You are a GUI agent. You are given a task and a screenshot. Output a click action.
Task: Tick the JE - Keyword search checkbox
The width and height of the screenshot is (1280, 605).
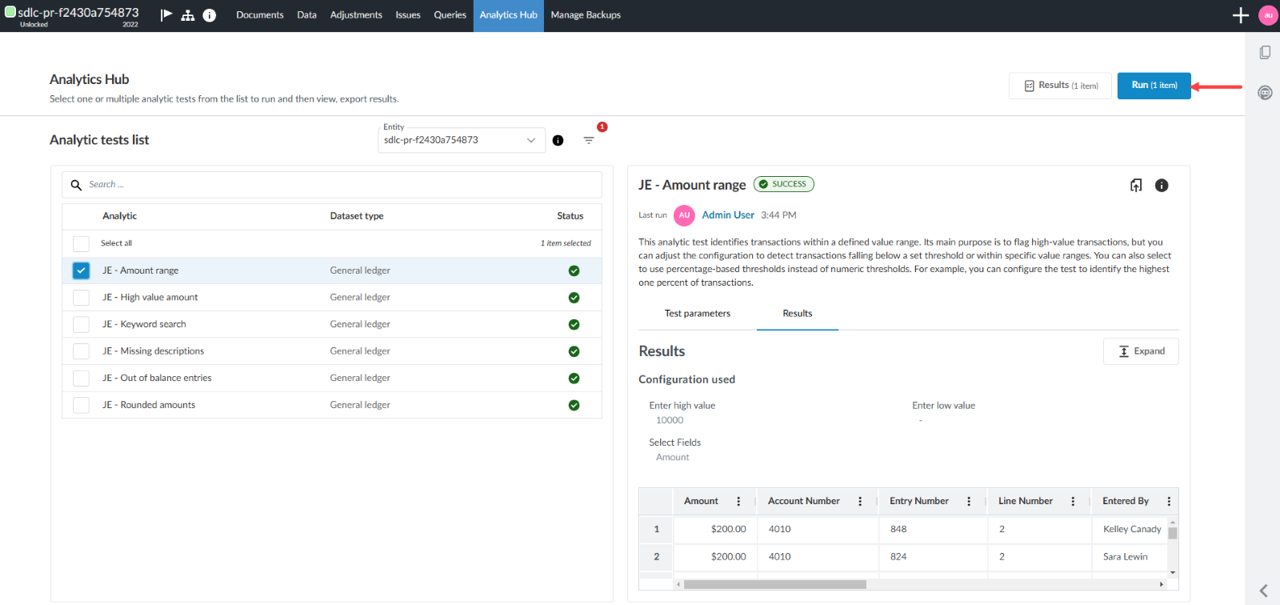pos(81,324)
